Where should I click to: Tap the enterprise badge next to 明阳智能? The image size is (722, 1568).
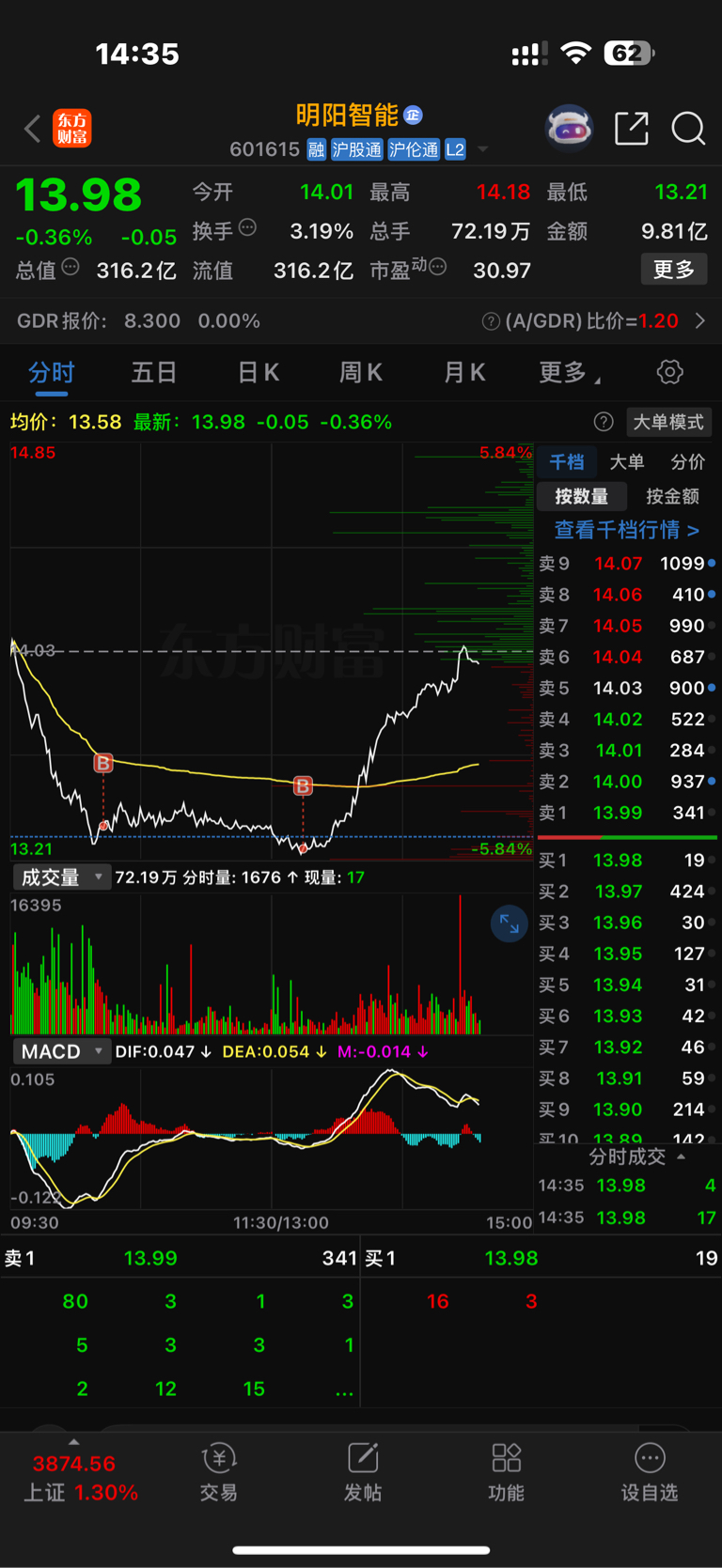pyautogui.click(x=413, y=115)
